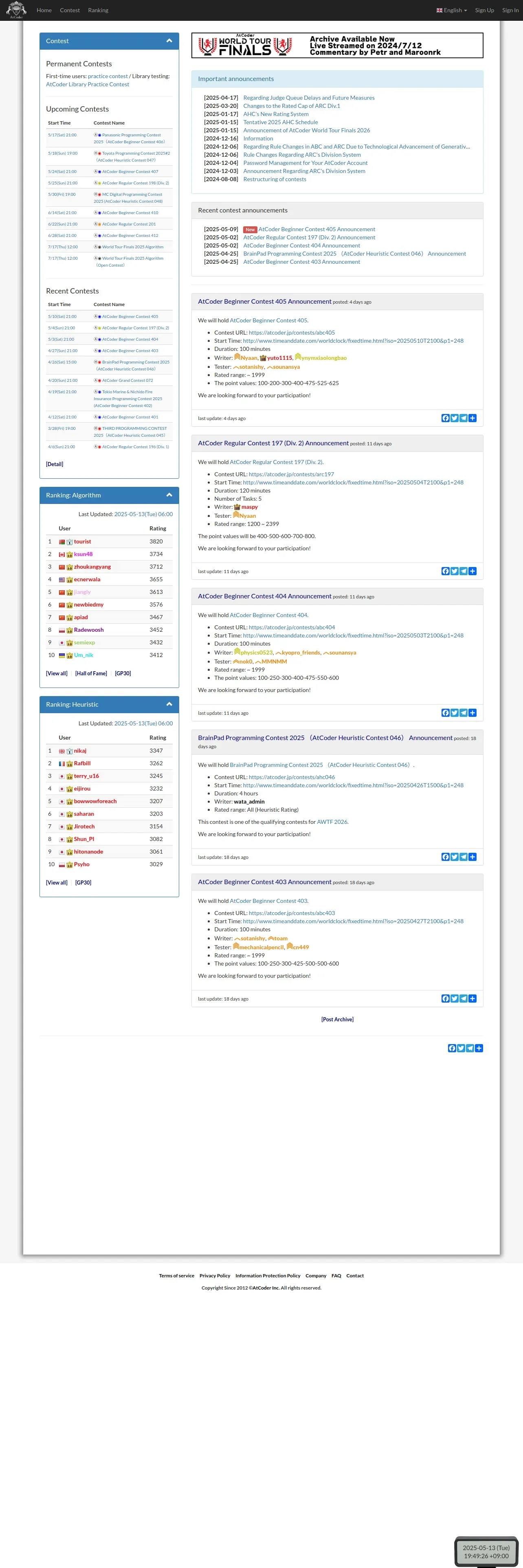The height and width of the screenshot is (1568, 523).
Task: Click the [Detail] link under Recent Contests
Action: 55,464
